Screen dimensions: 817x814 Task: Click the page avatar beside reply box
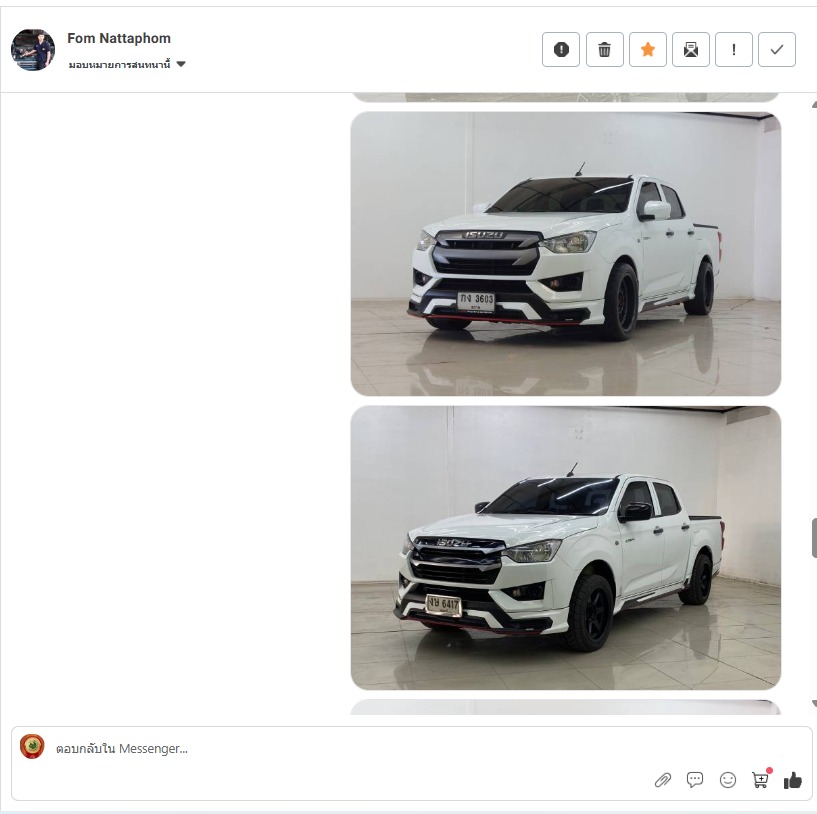coord(32,747)
